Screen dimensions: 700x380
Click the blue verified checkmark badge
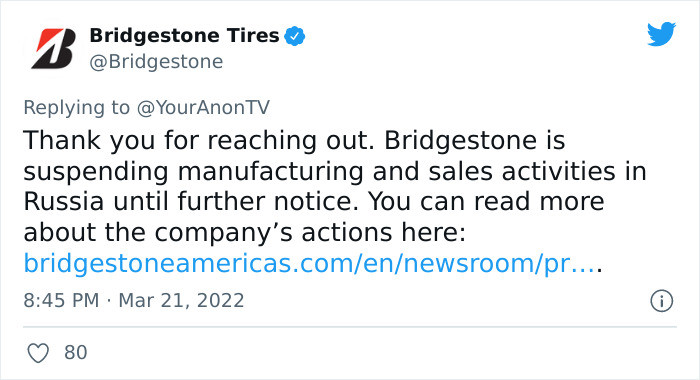point(295,36)
